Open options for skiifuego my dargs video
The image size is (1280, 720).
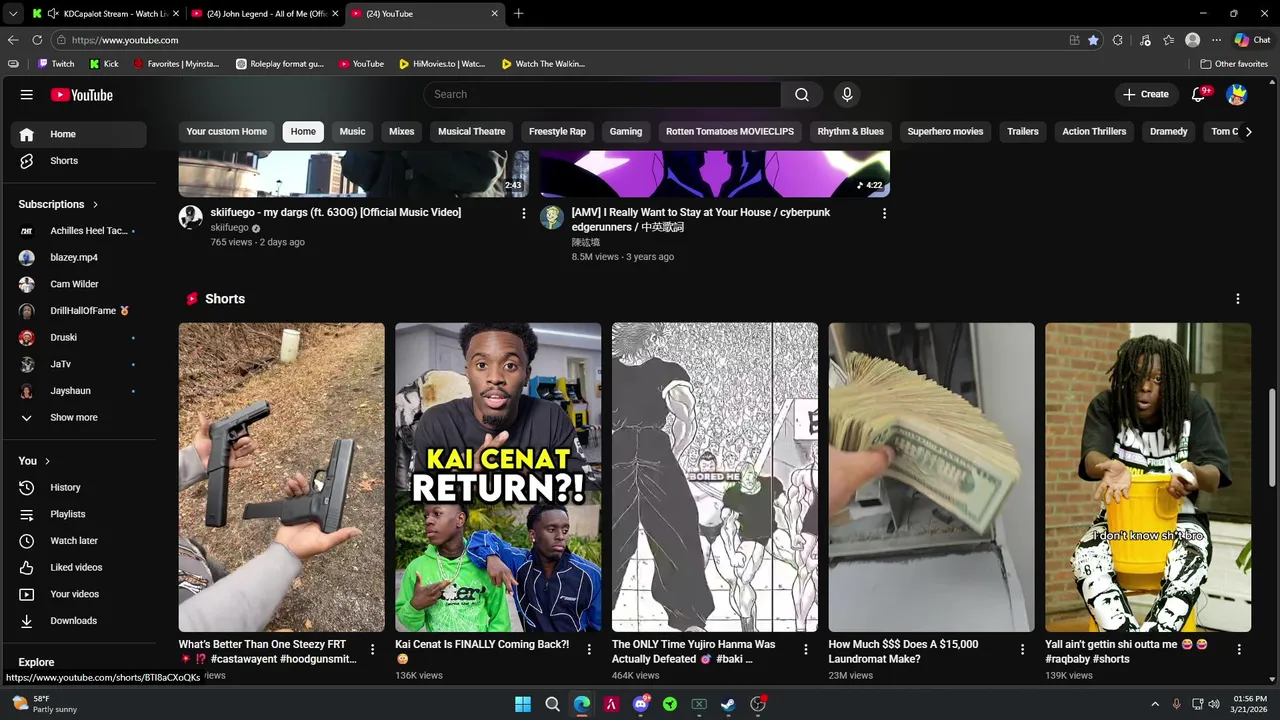tap(523, 213)
